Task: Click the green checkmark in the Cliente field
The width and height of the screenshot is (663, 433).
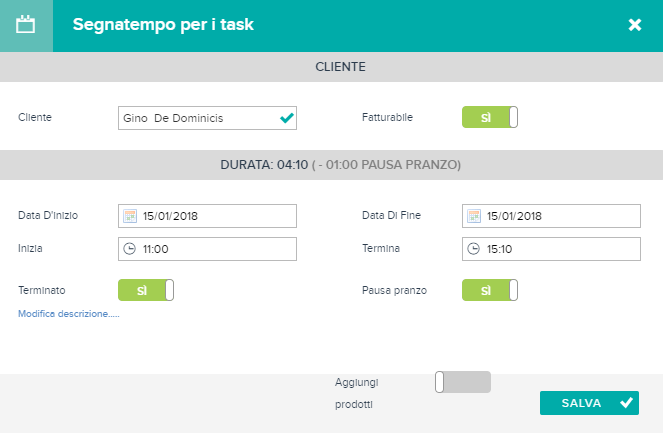Action: point(287,118)
